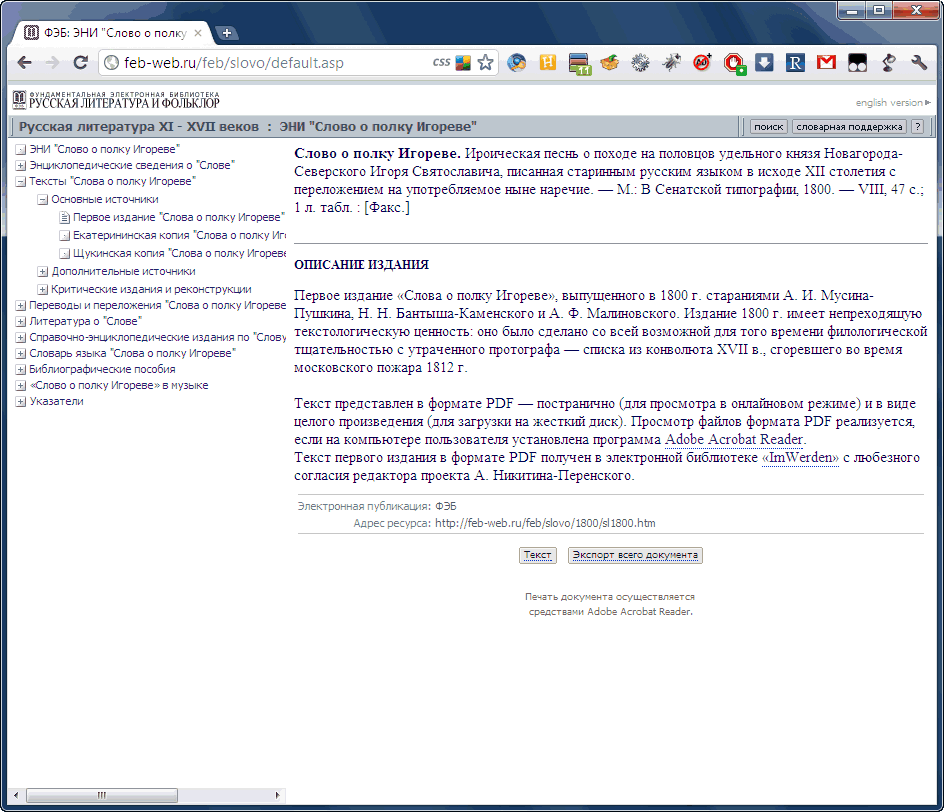Select Указатели tree label

[56, 401]
